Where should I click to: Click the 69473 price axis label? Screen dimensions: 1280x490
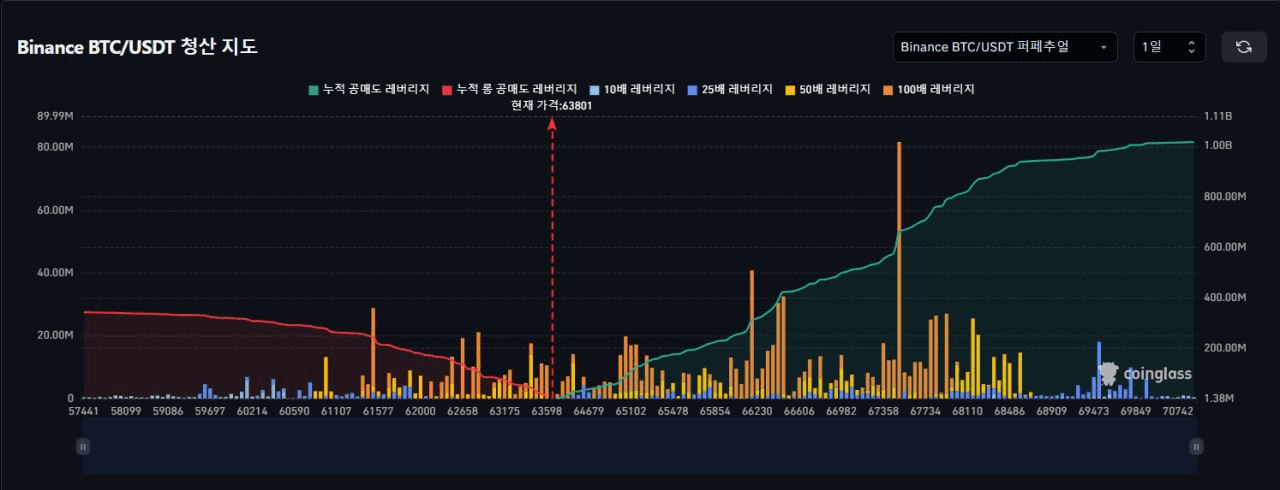[1094, 411]
